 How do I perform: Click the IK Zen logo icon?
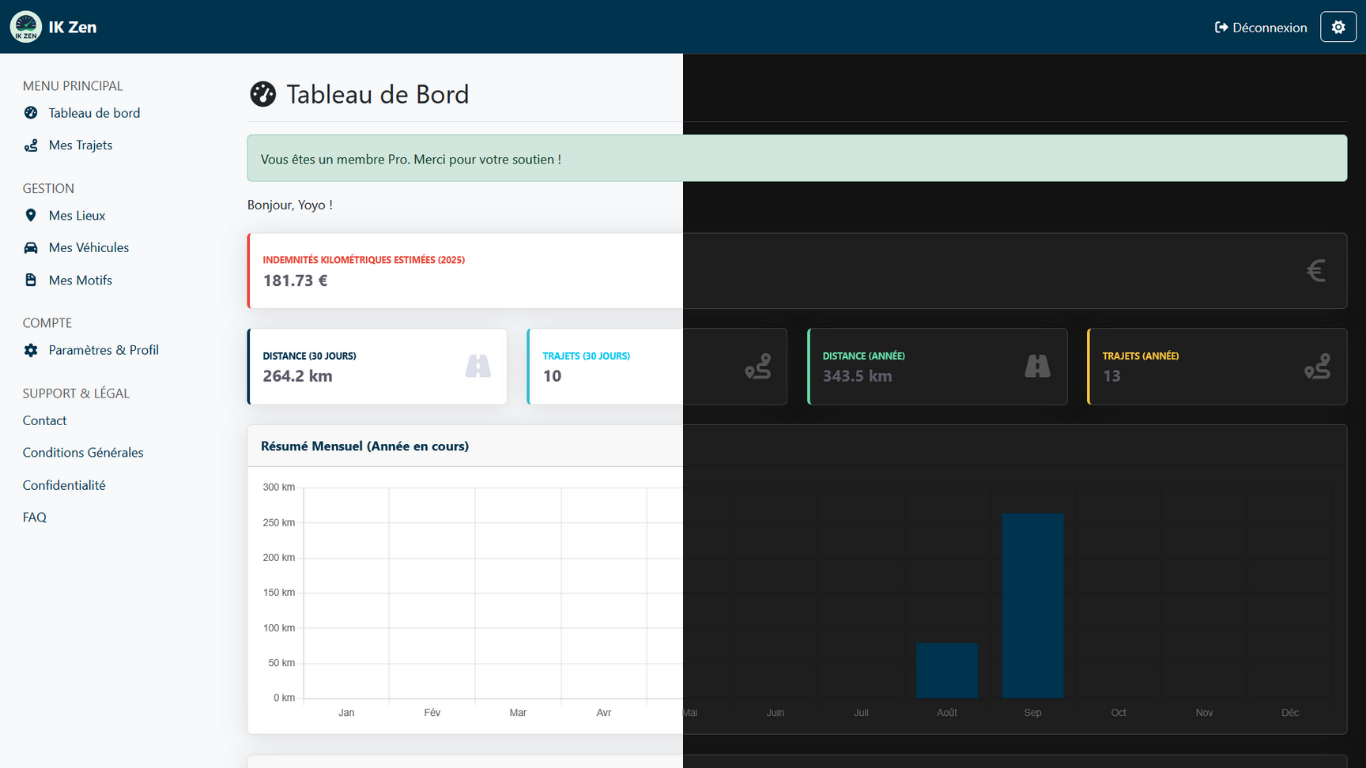26,27
